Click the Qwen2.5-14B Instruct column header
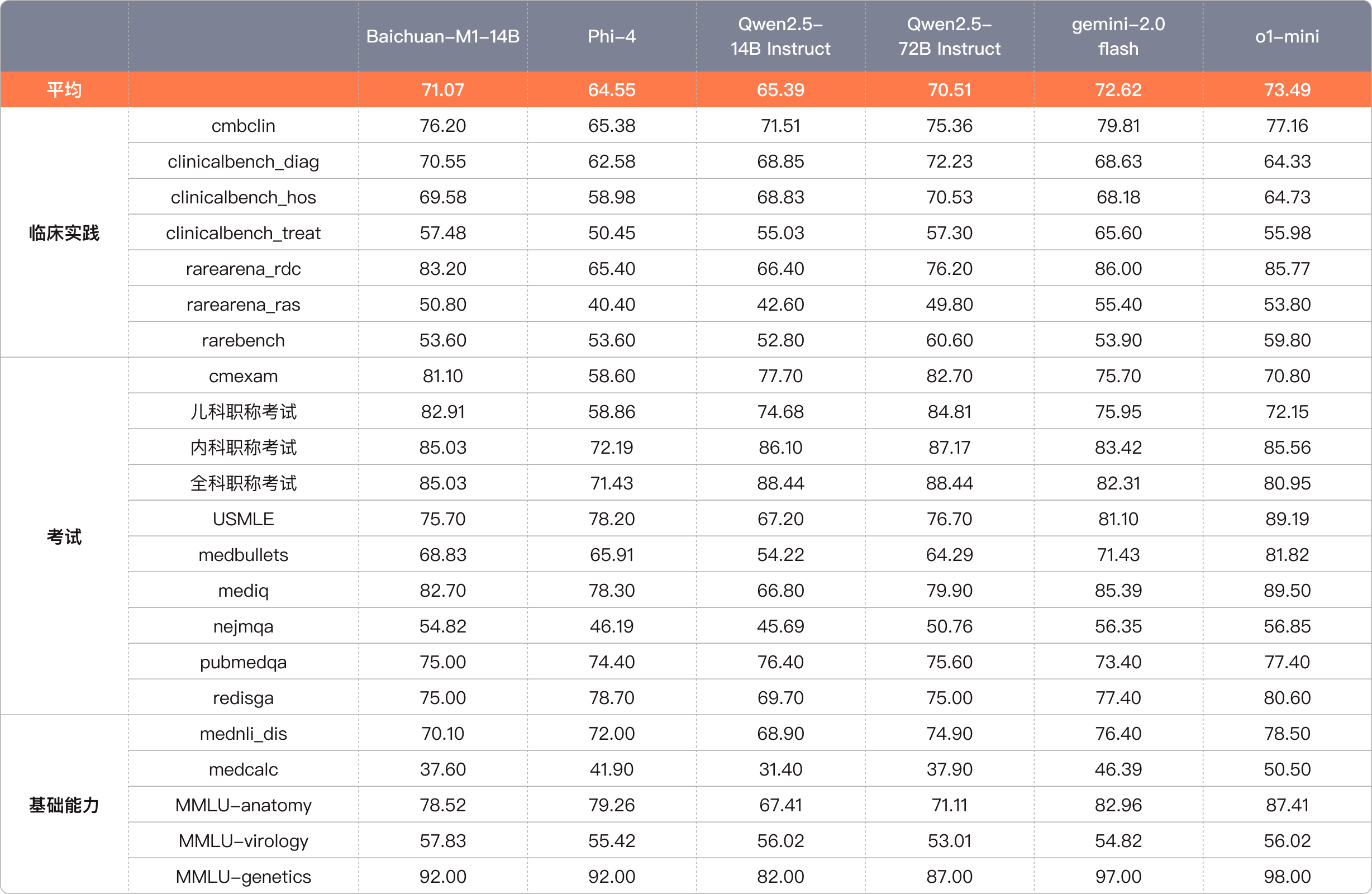The image size is (1372, 894). pyautogui.click(x=780, y=36)
